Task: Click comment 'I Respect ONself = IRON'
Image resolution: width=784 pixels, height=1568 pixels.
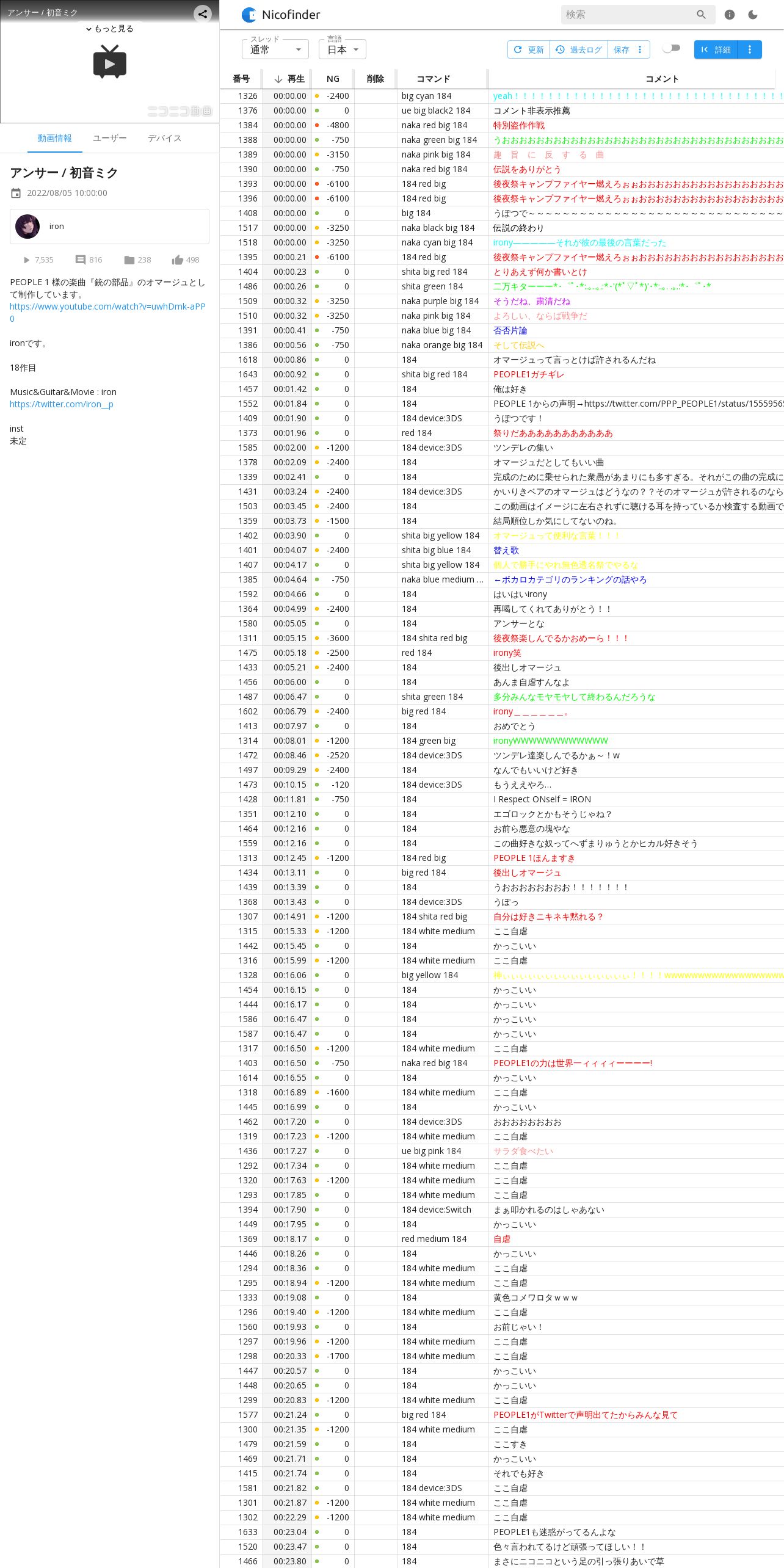Action: coord(542,799)
